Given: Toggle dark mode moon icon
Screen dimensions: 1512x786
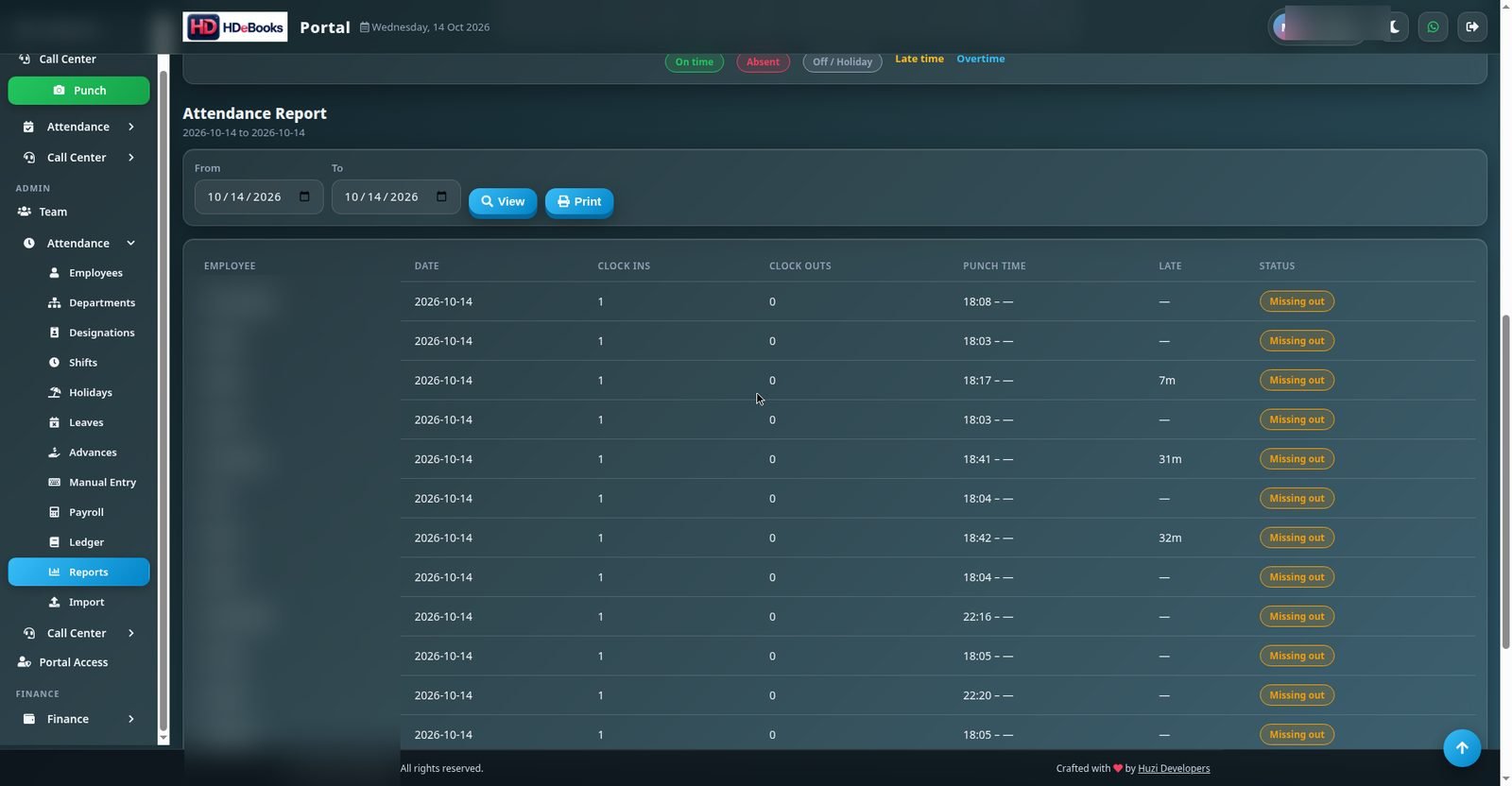Looking at the screenshot, I should pyautogui.click(x=1395, y=26).
